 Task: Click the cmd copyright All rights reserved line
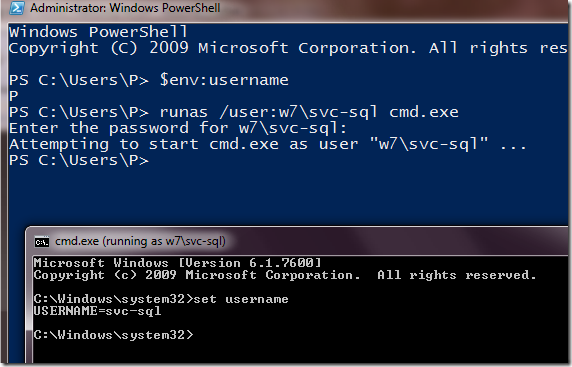click(x=285, y=275)
